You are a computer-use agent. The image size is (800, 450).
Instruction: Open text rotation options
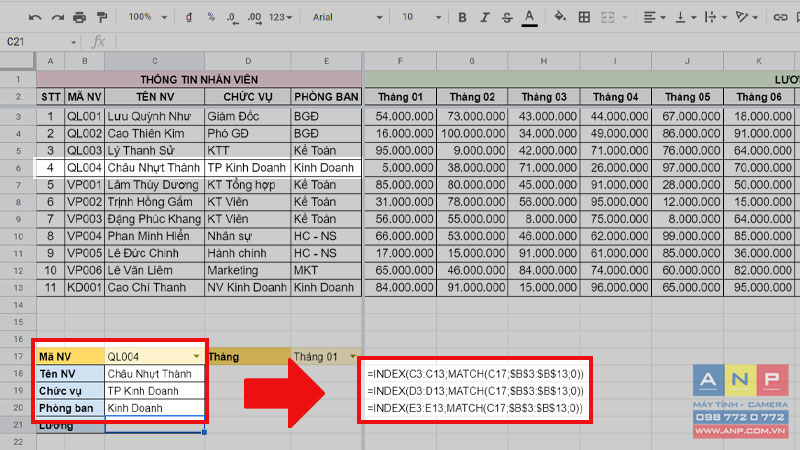tap(746, 17)
